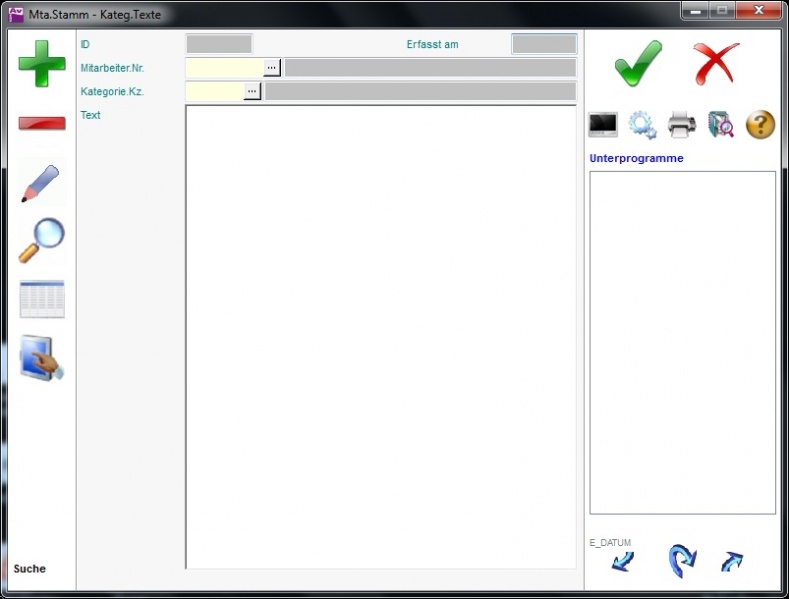Confirm with the green checkmark icon
789x599 pixels.
pos(638,64)
